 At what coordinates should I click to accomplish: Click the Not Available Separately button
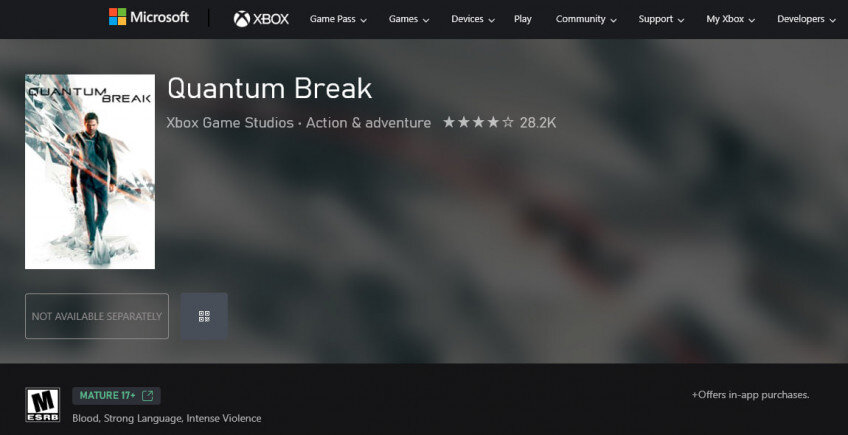(97, 316)
